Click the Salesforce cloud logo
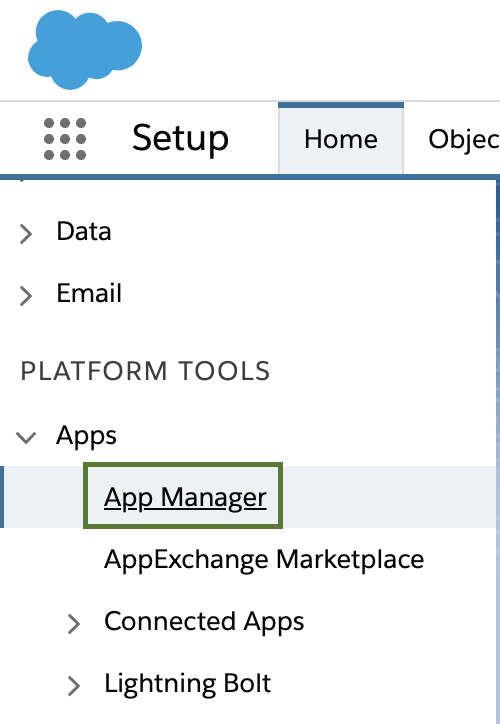Viewport: 500px width, 724px height. [x=85, y=49]
